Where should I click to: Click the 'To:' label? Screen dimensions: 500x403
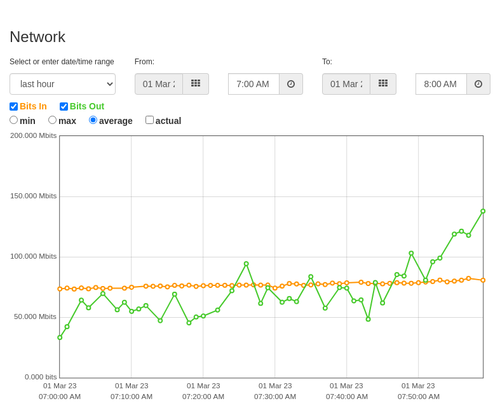[x=327, y=62]
